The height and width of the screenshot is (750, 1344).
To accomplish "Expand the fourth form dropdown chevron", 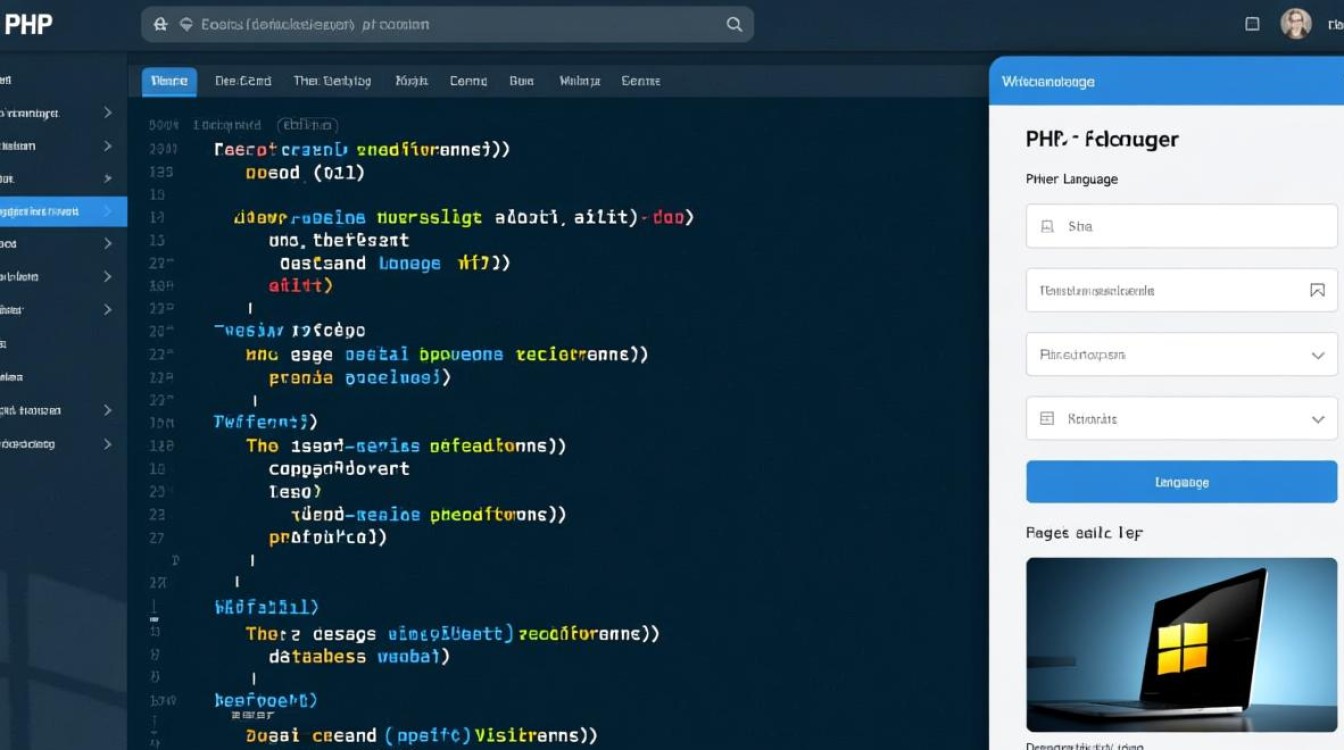I will tap(1317, 419).
